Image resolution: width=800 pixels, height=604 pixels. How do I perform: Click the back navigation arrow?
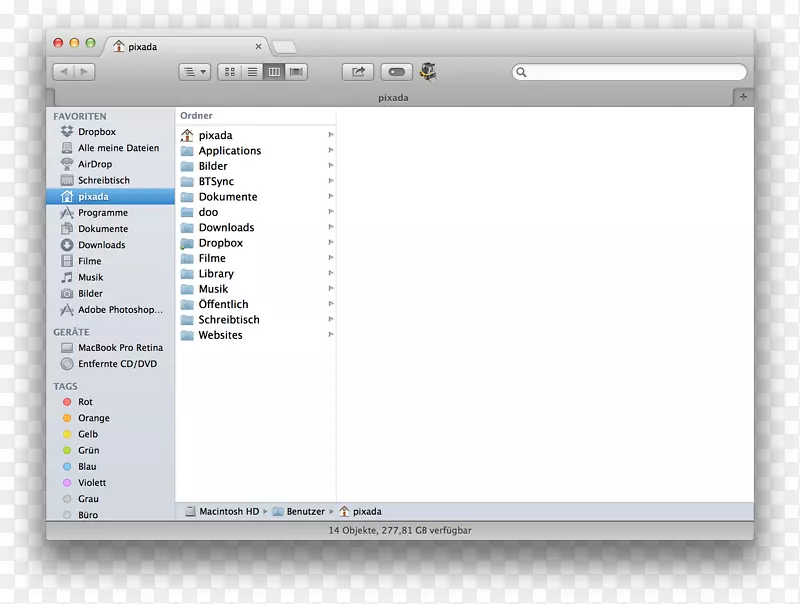point(63,72)
